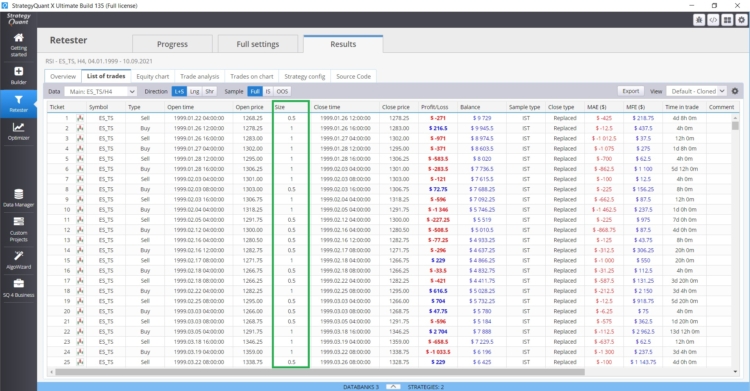Image resolution: width=750 pixels, height=391 pixels.
Task: Expand the databanks panel in status bar
Action: pyautogui.click(x=393, y=387)
